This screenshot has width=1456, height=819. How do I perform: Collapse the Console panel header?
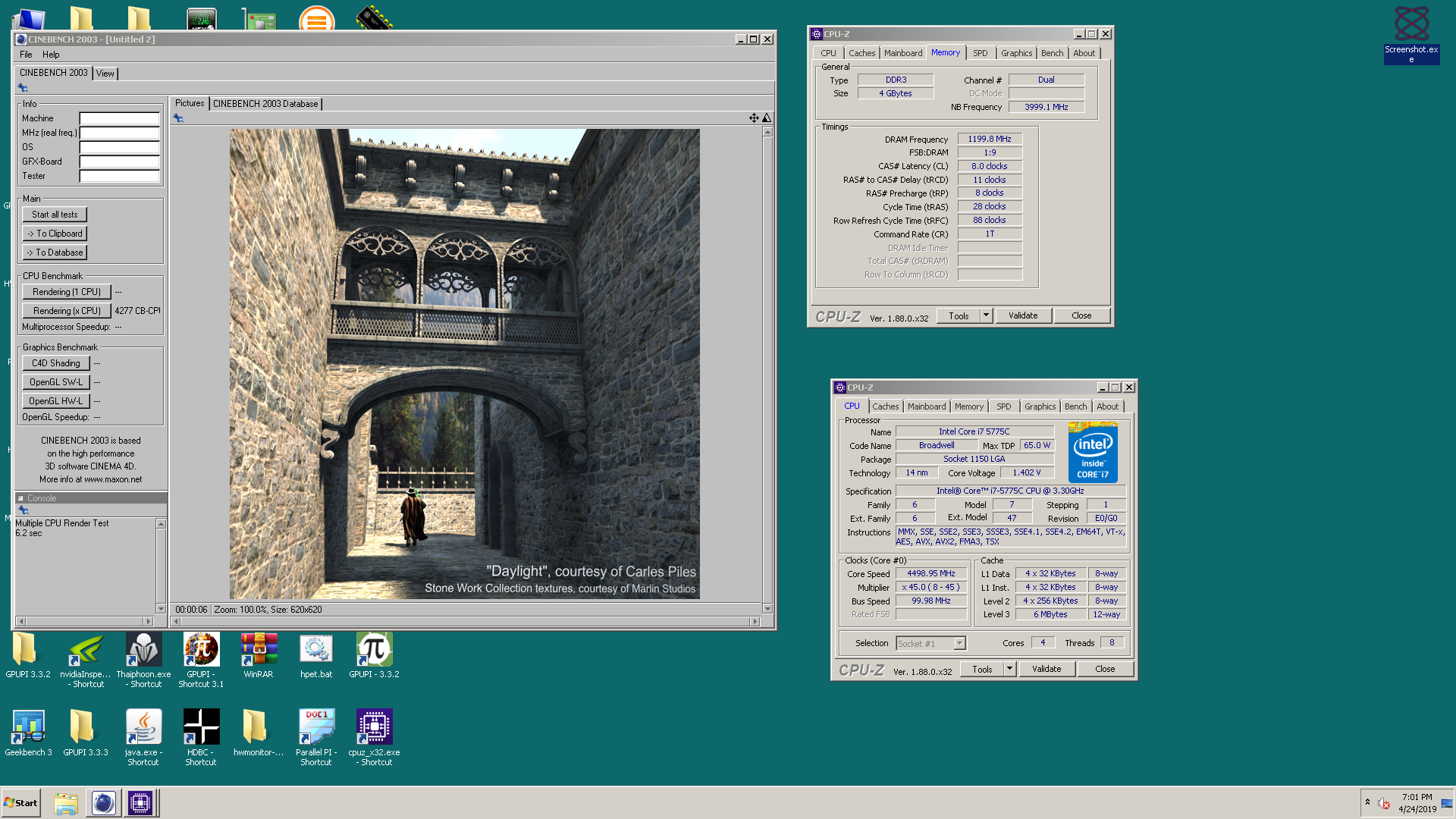(20, 498)
